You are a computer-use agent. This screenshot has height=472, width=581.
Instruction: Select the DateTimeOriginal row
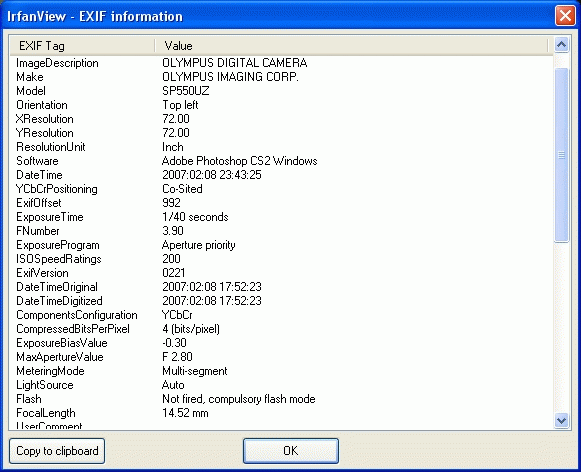(x=282, y=287)
